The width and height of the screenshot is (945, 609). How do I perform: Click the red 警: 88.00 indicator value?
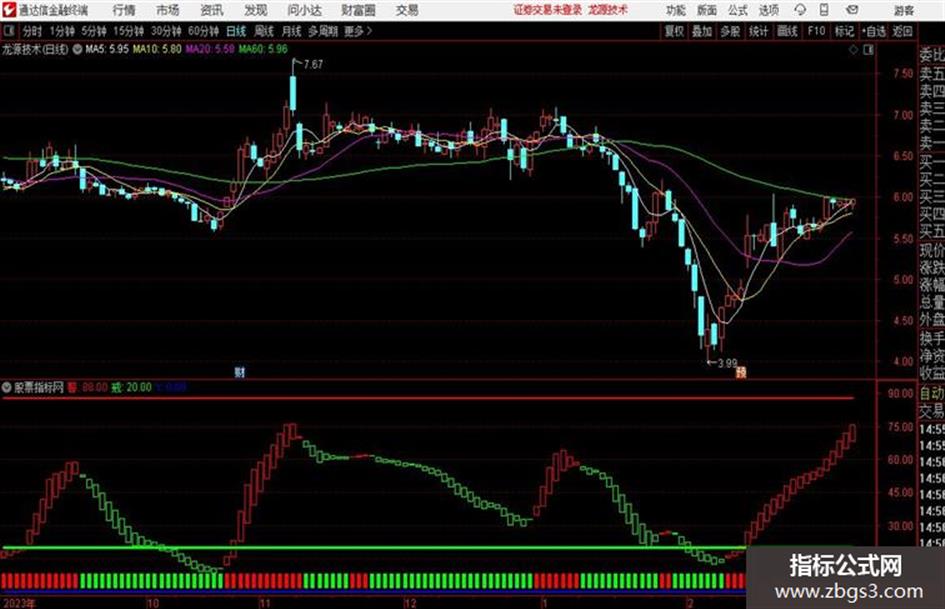(87, 387)
